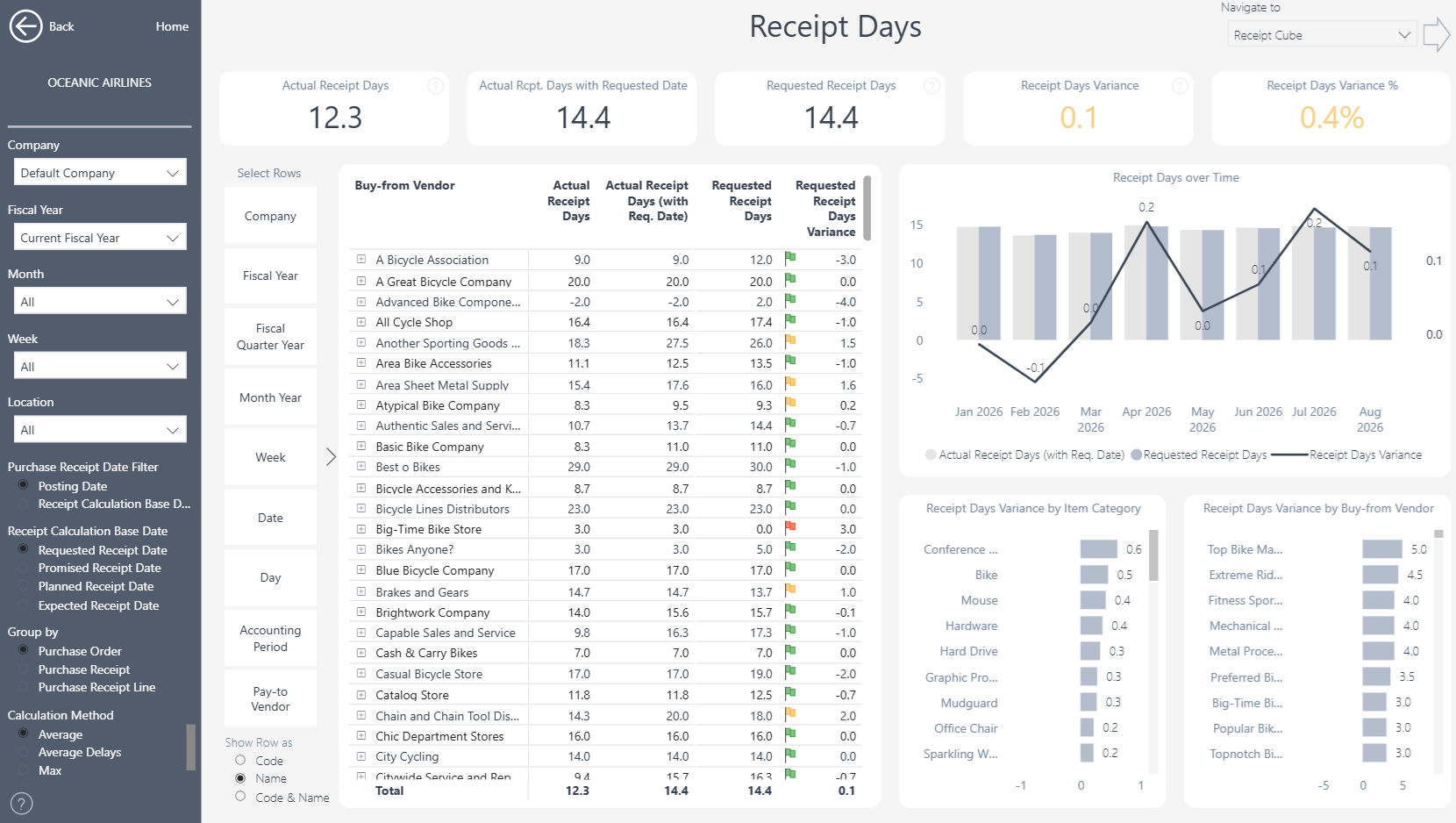1456x823 pixels.
Task: Click the Requested Receipt Days legend swatch
Action: coord(1136,454)
